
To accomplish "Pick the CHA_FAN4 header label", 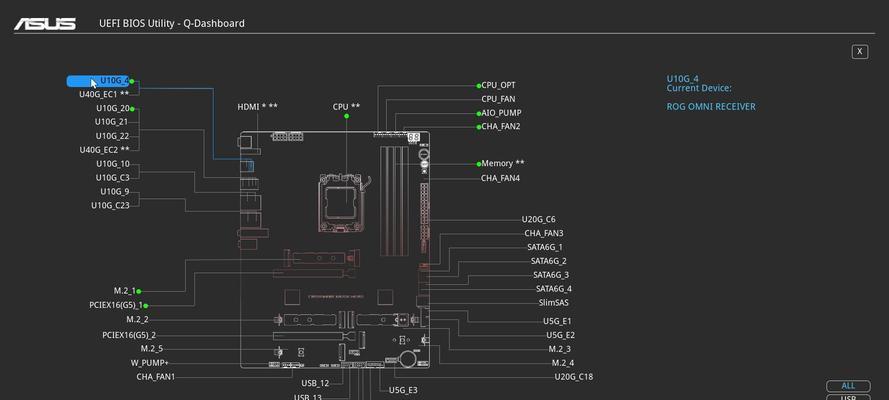I will click(x=500, y=178).
